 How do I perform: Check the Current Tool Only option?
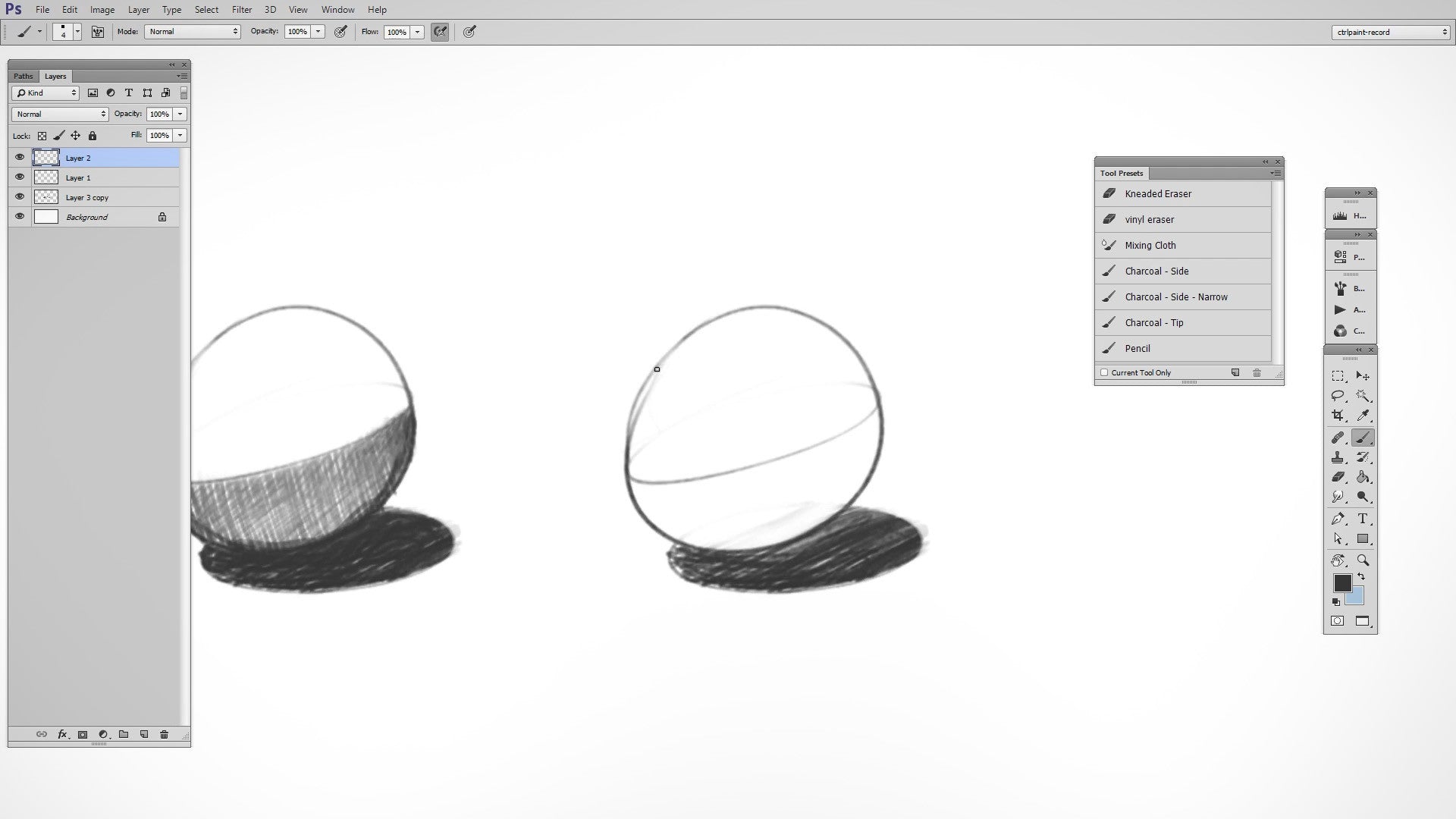pos(1104,372)
